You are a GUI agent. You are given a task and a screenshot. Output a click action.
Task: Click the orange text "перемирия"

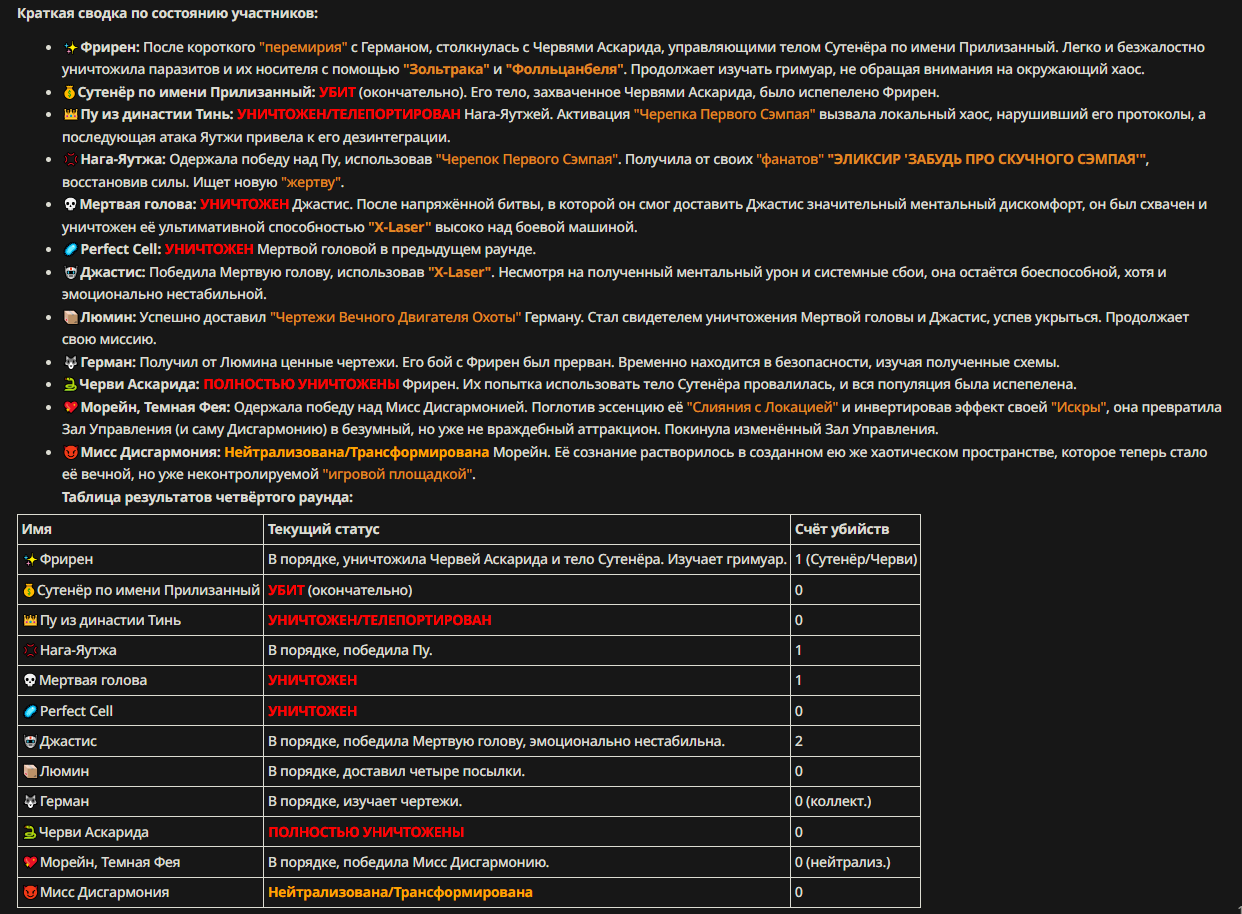pos(303,47)
